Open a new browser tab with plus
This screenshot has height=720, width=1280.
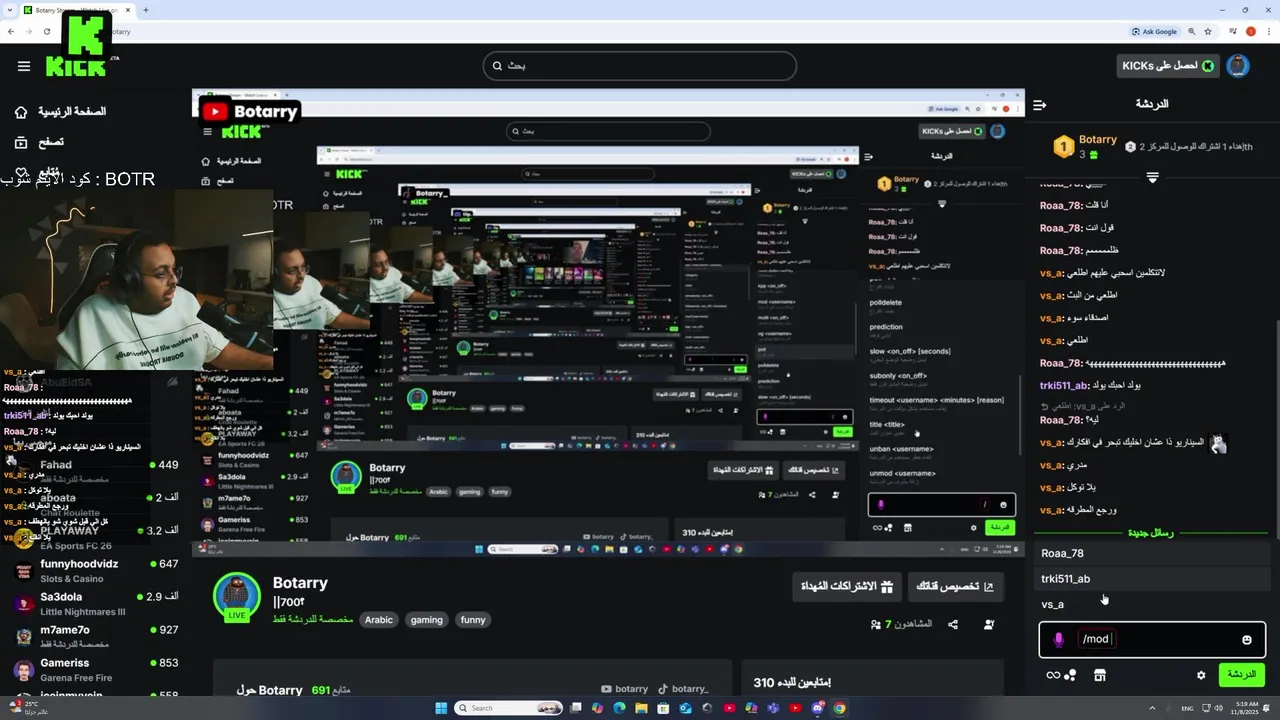click(146, 10)
